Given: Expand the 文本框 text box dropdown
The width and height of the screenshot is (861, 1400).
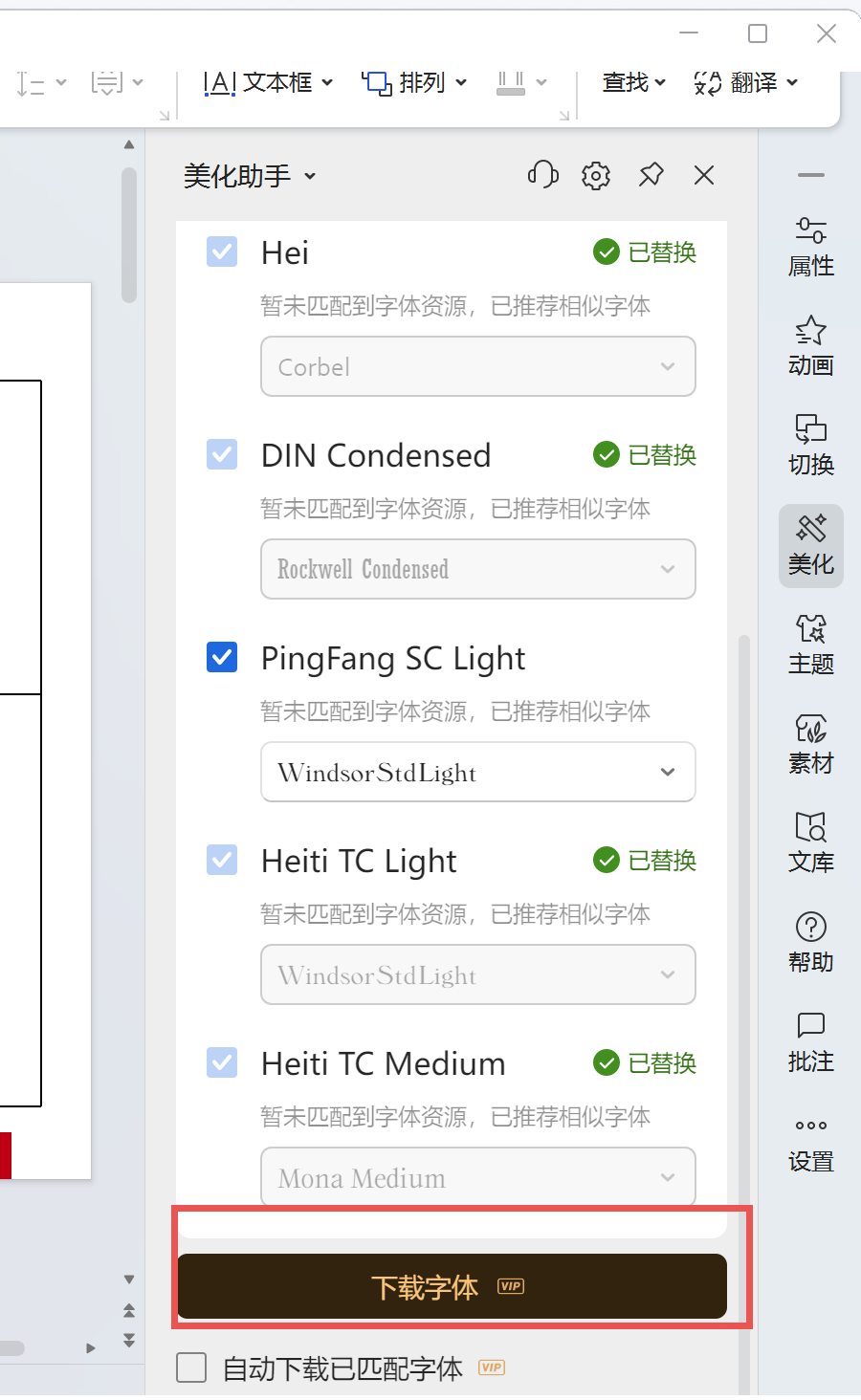Looking at the screenshot, I should [269, 83].
